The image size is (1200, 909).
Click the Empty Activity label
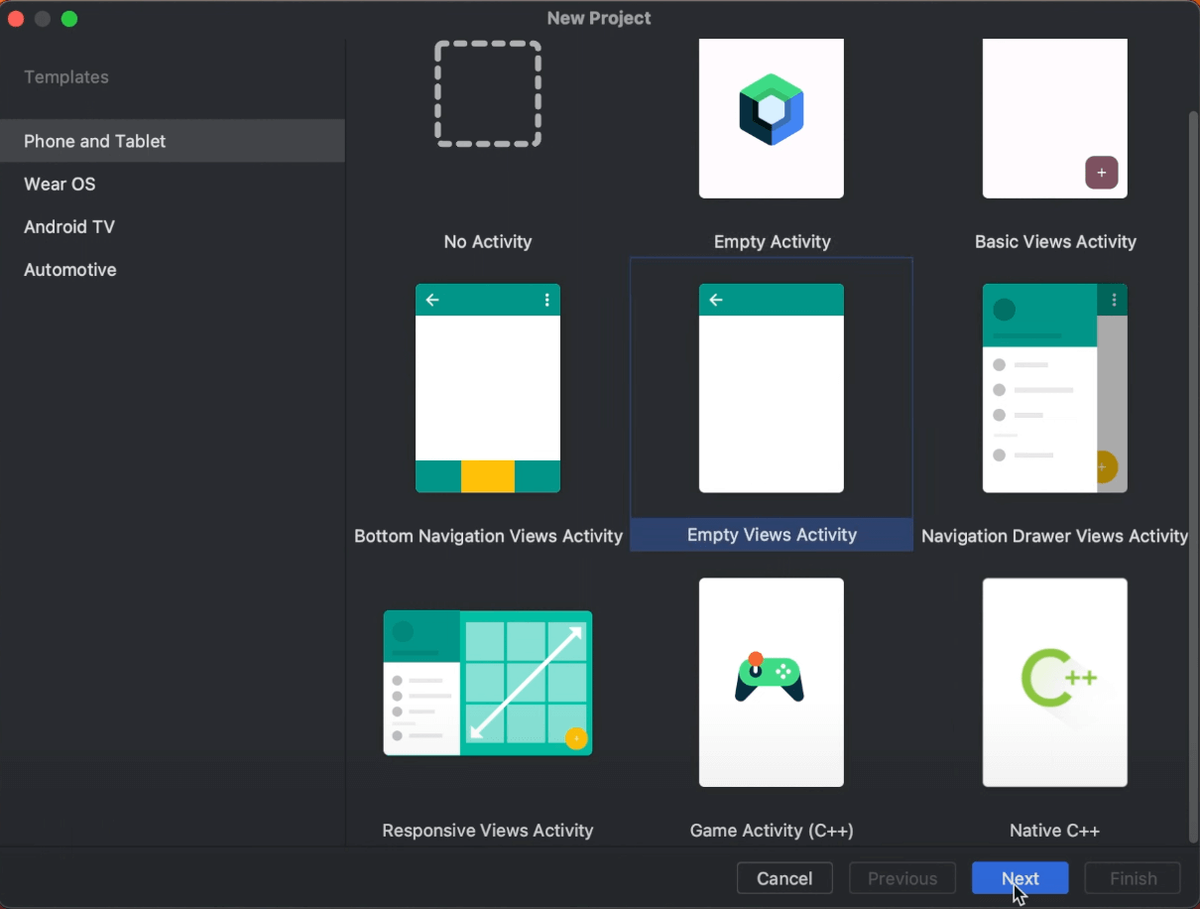pos(772,242)
